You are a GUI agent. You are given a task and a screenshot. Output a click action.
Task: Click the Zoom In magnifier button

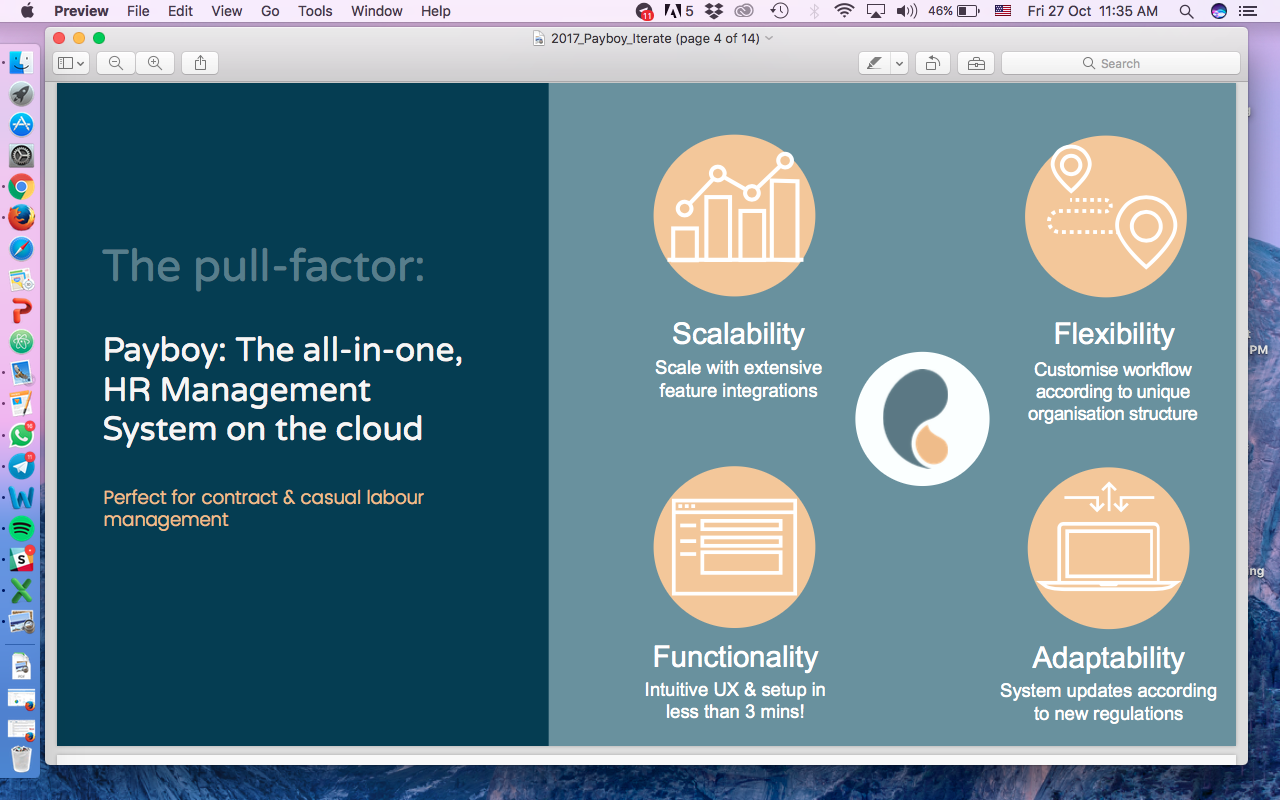(x=155, y=63)
